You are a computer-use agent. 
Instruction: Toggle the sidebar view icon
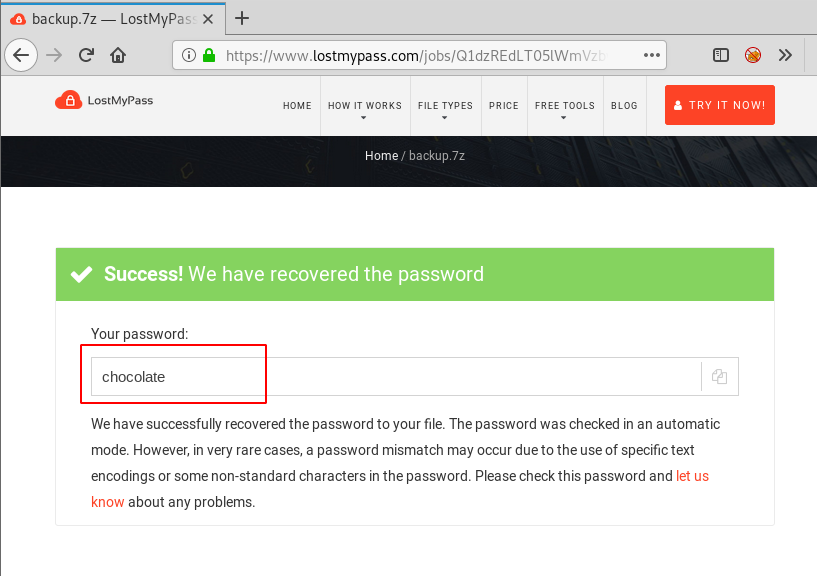point(721,55)
